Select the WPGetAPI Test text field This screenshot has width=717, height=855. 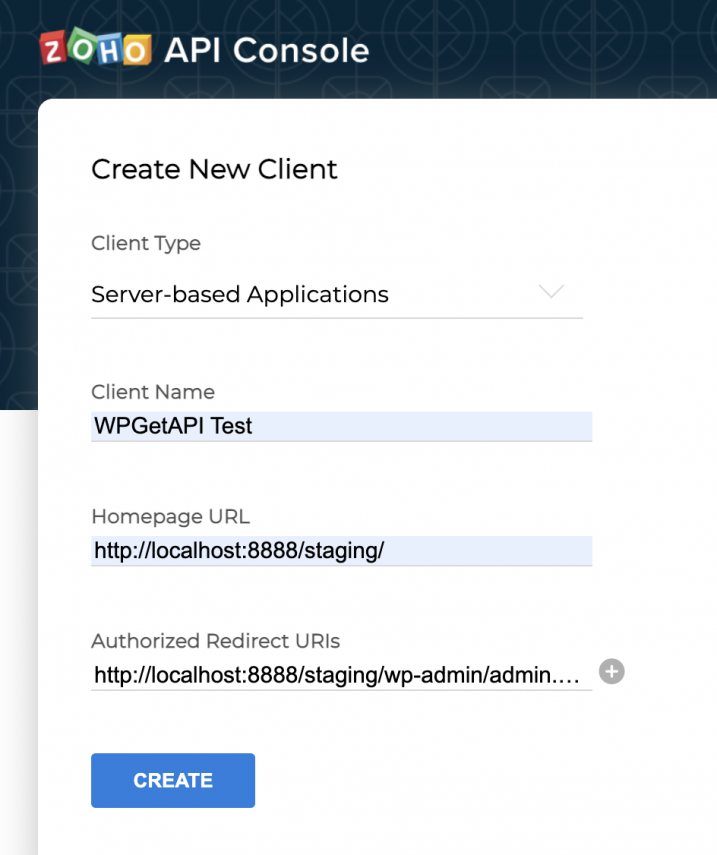click(340, 425)
